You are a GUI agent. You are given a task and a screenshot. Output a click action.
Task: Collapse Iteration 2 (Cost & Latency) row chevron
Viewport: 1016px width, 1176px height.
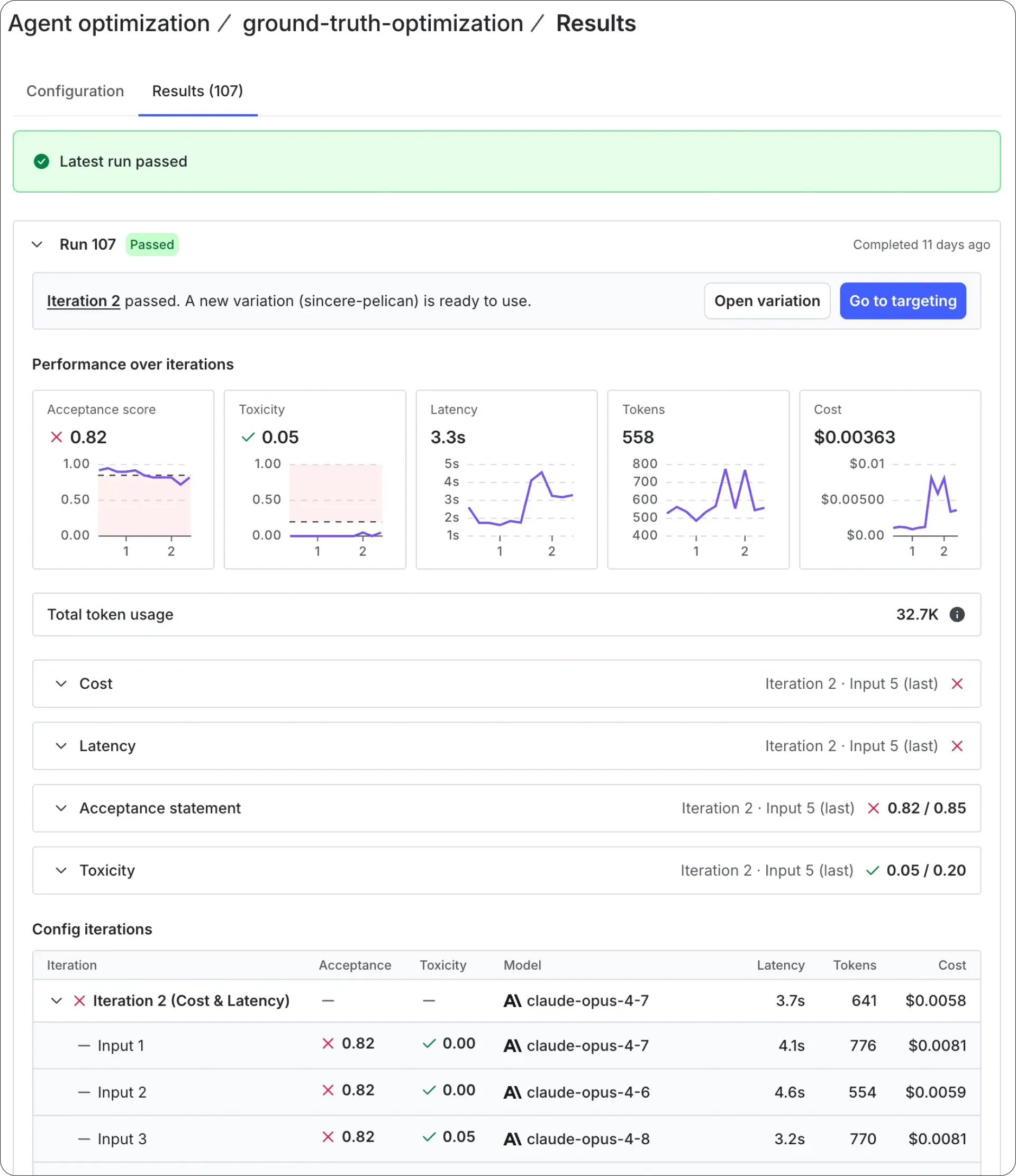[56, 1000]
